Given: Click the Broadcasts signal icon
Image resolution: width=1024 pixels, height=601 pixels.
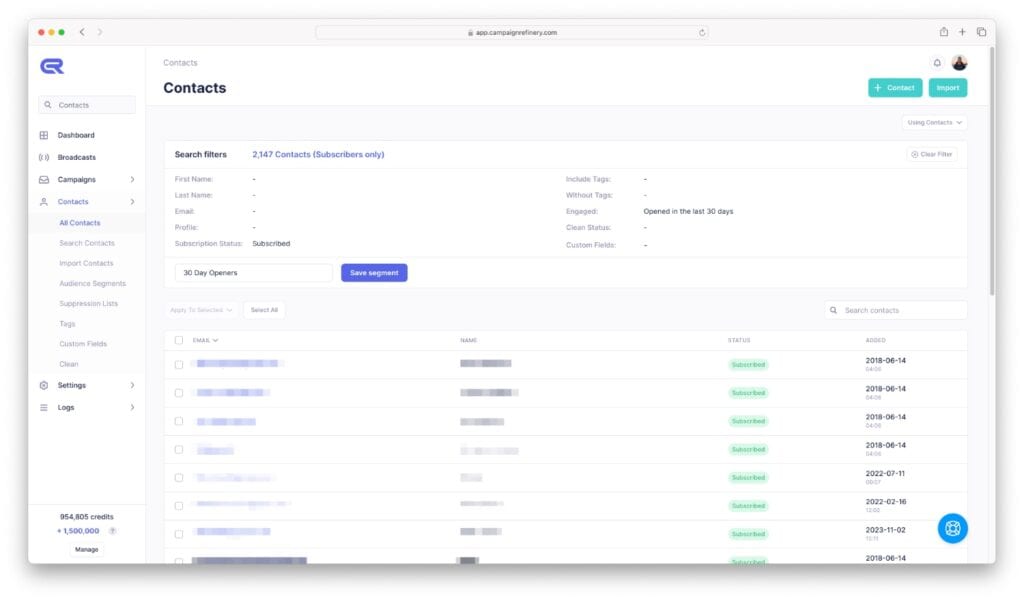Looking at the screenshot, I should click(x=44, y=157).
